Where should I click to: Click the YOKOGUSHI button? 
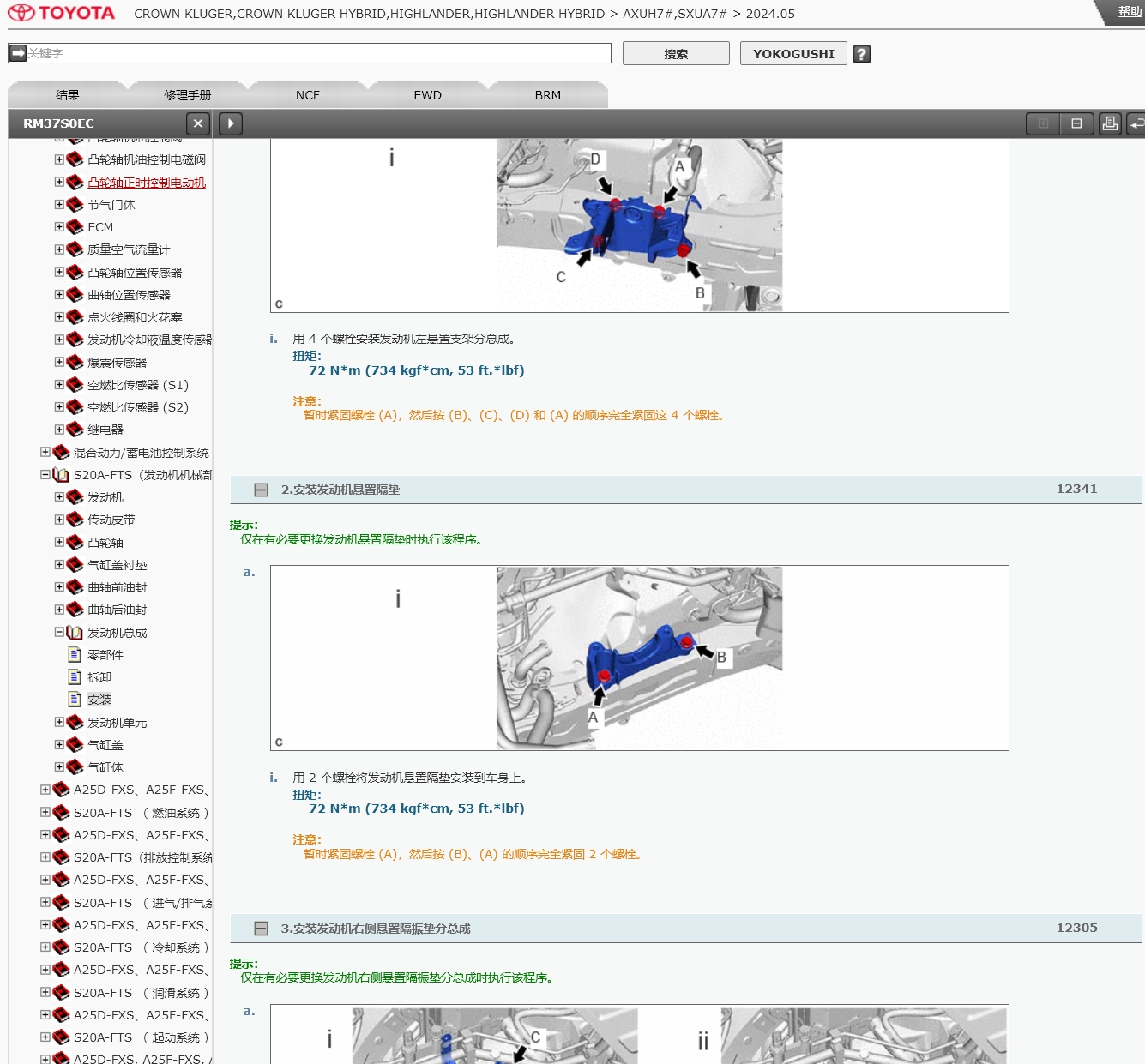793,53
